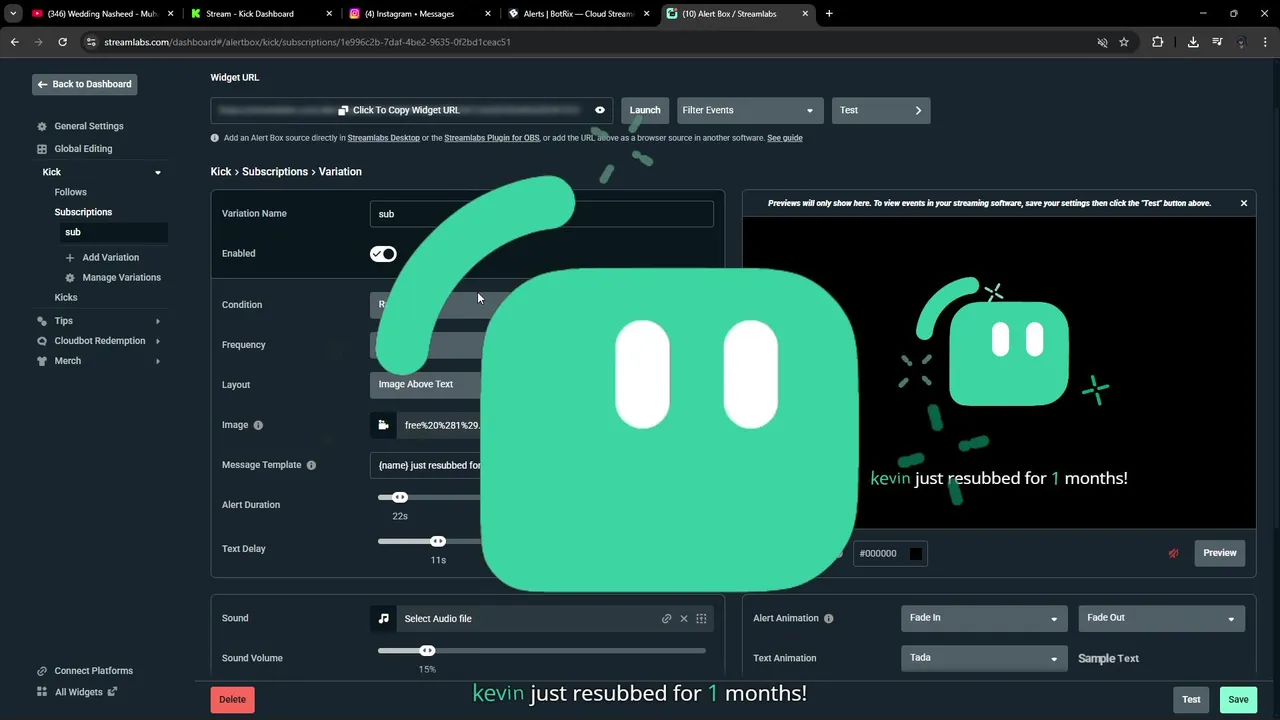Image resolution: width=1280 pixels, height=720 pixels.
Task: Click the All Widgets grid icon
Action: 42,692
